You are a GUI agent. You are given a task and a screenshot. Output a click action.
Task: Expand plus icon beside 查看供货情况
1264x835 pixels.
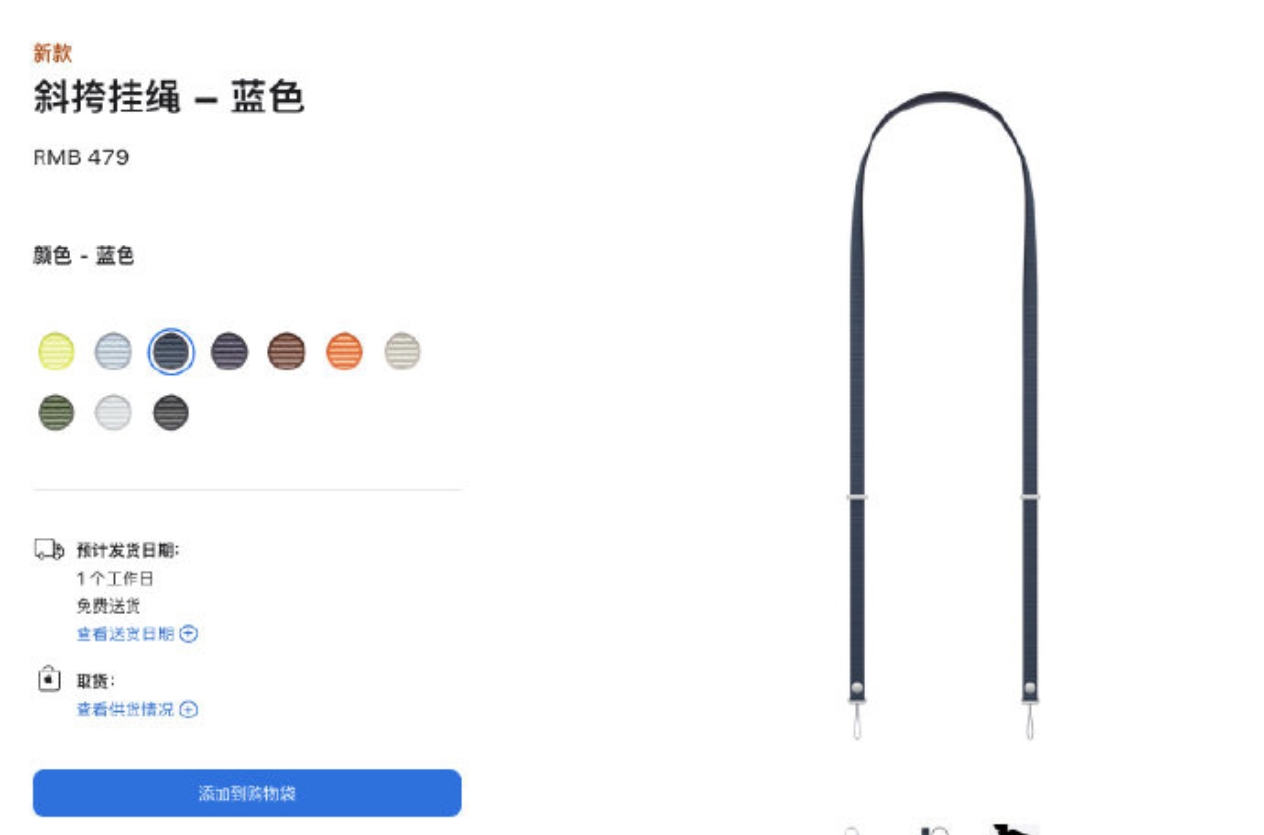pos(189,709)
